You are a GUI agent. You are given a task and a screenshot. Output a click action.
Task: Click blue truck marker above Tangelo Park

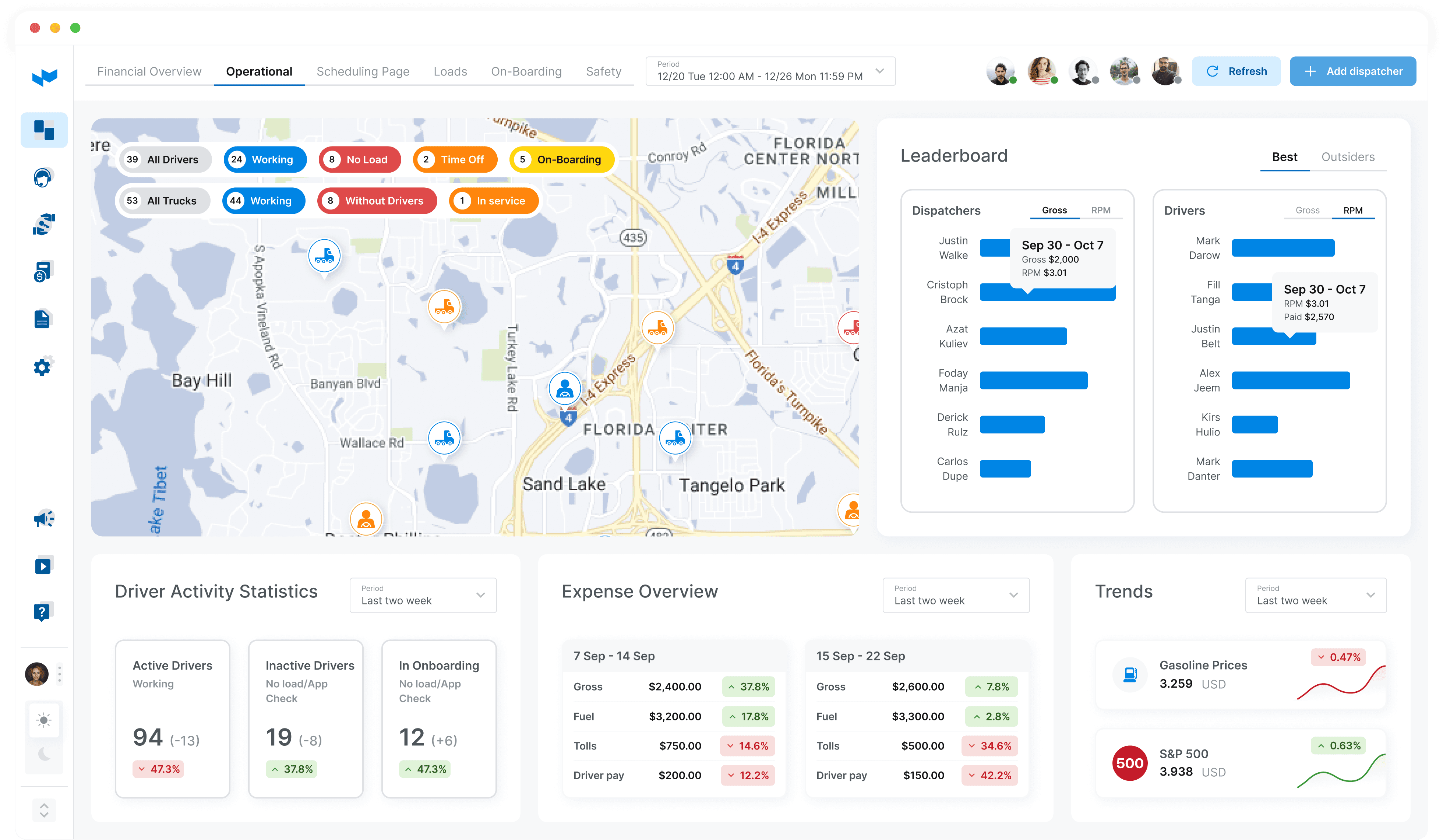click(x=675, y=438)
